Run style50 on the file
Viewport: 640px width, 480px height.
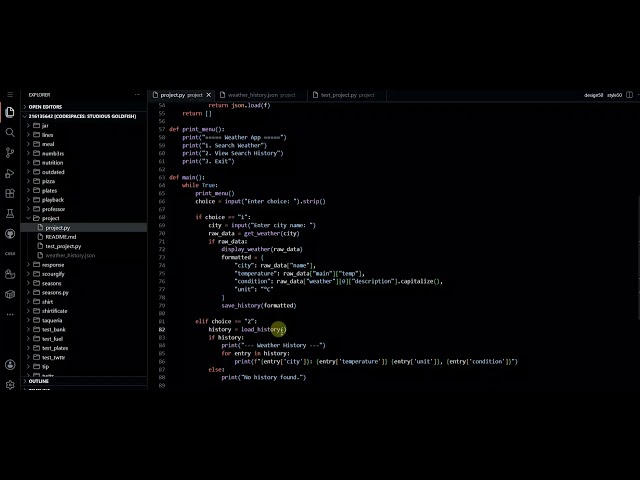[x=614, y=95]
